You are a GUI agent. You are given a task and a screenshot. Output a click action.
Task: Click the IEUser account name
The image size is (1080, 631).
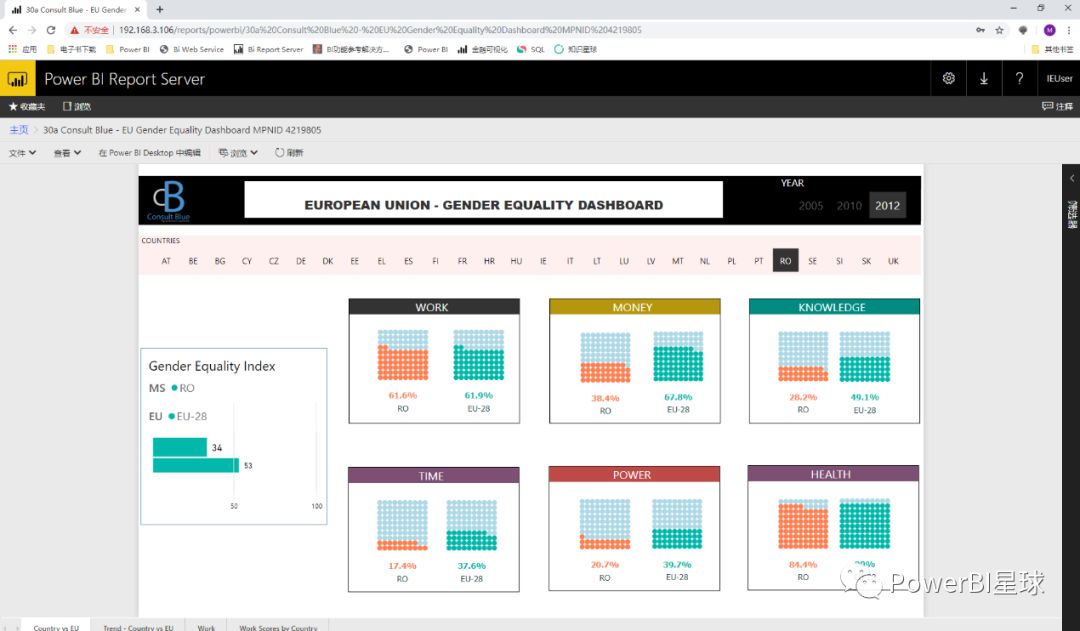pyautogui.click(x=1059, y=79)
